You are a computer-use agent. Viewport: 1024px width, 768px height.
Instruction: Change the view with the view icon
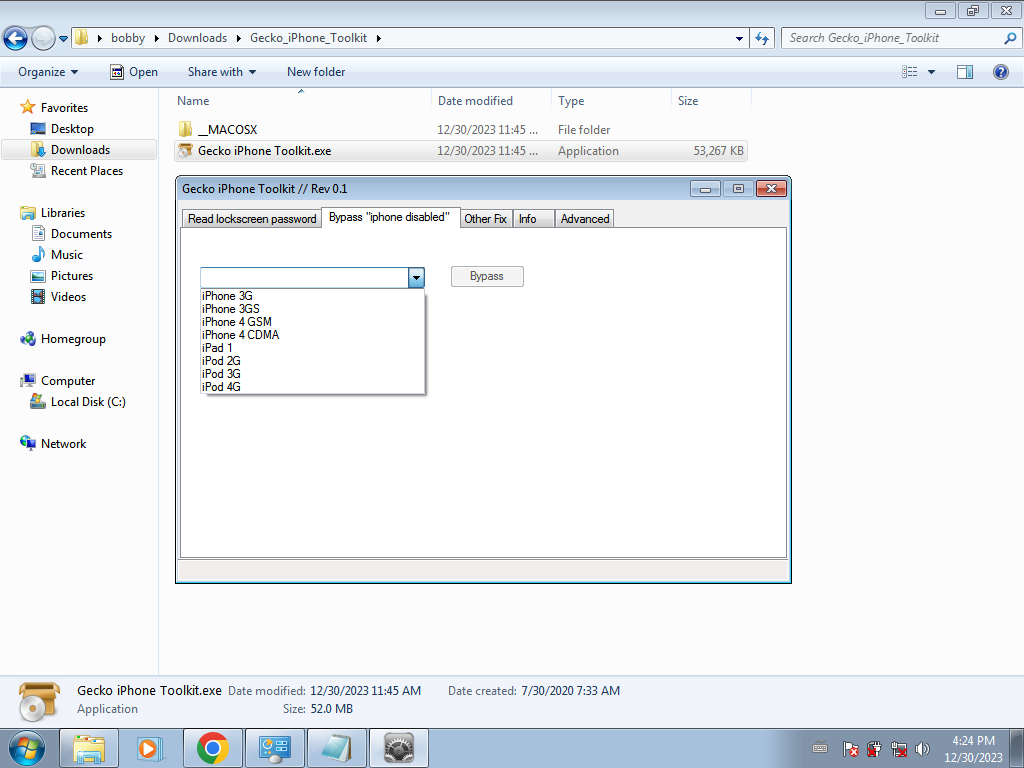pos(910,72)
